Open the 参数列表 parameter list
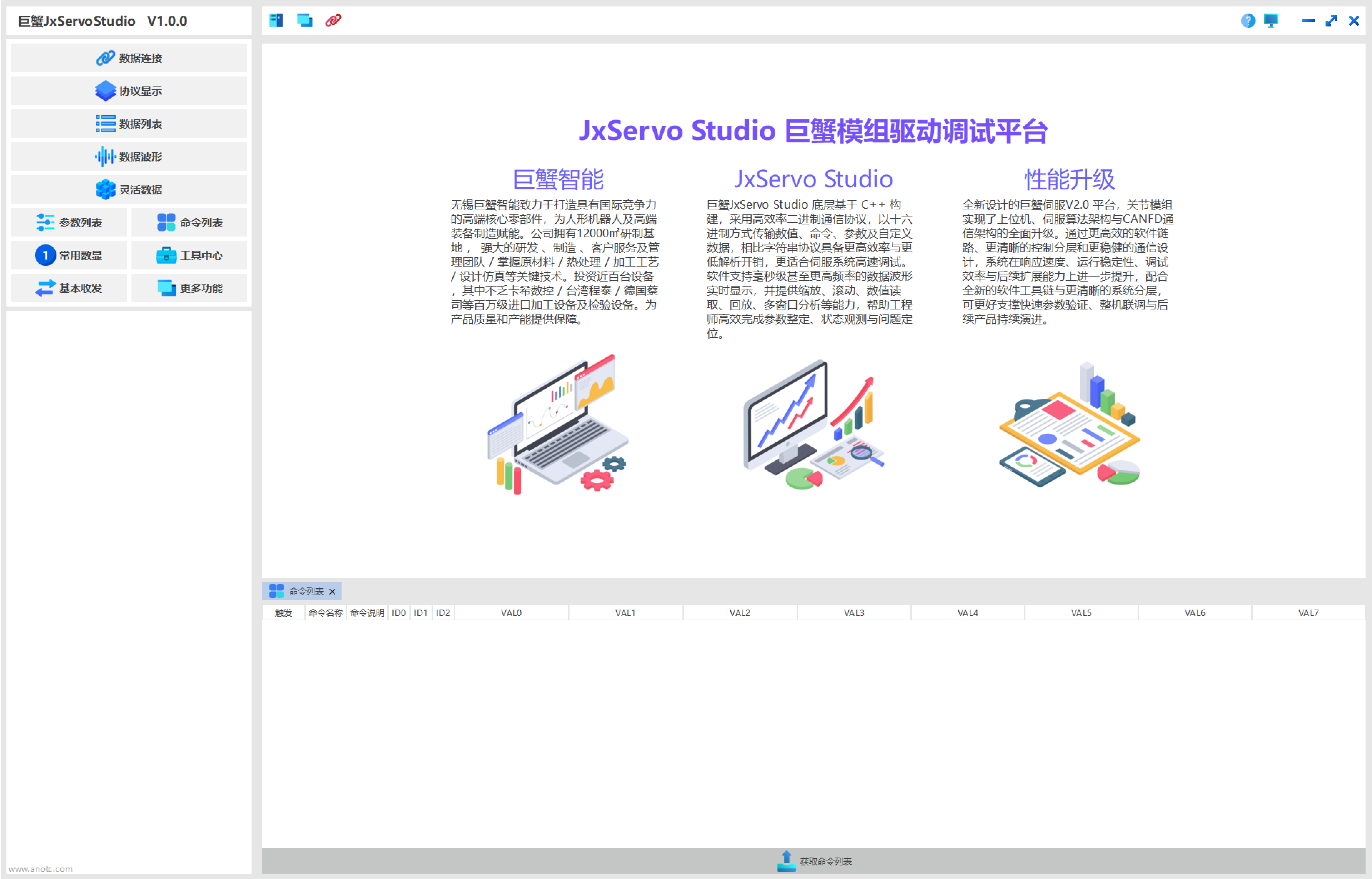1372x879 pixels. [69, 222]
